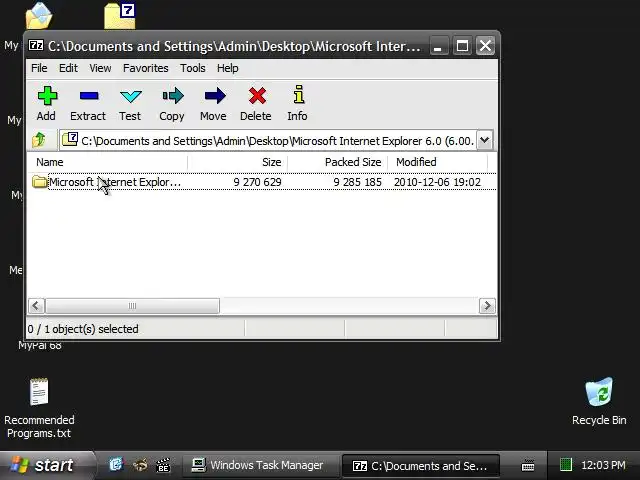Click the second quick launch icon
This screenshot has height=480, width=640.
click(x=140, y=464)
